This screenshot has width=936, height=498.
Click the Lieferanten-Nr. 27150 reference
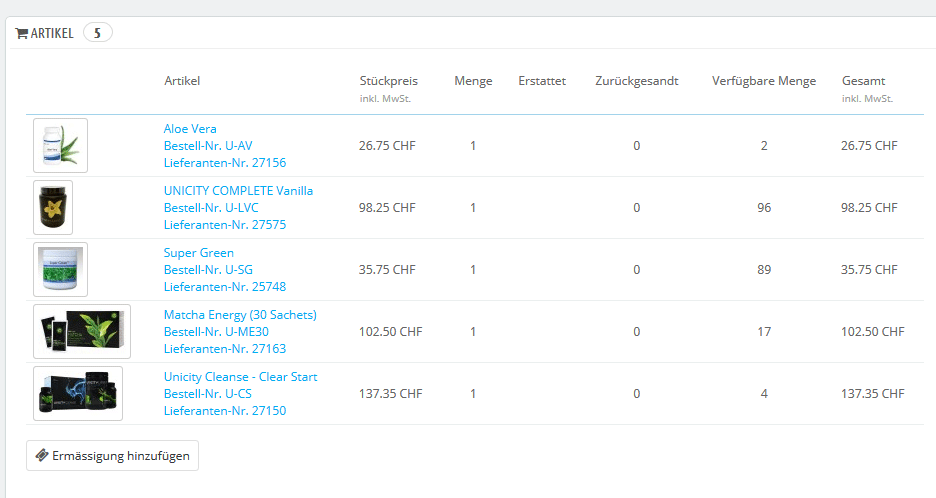click(224, 411)
